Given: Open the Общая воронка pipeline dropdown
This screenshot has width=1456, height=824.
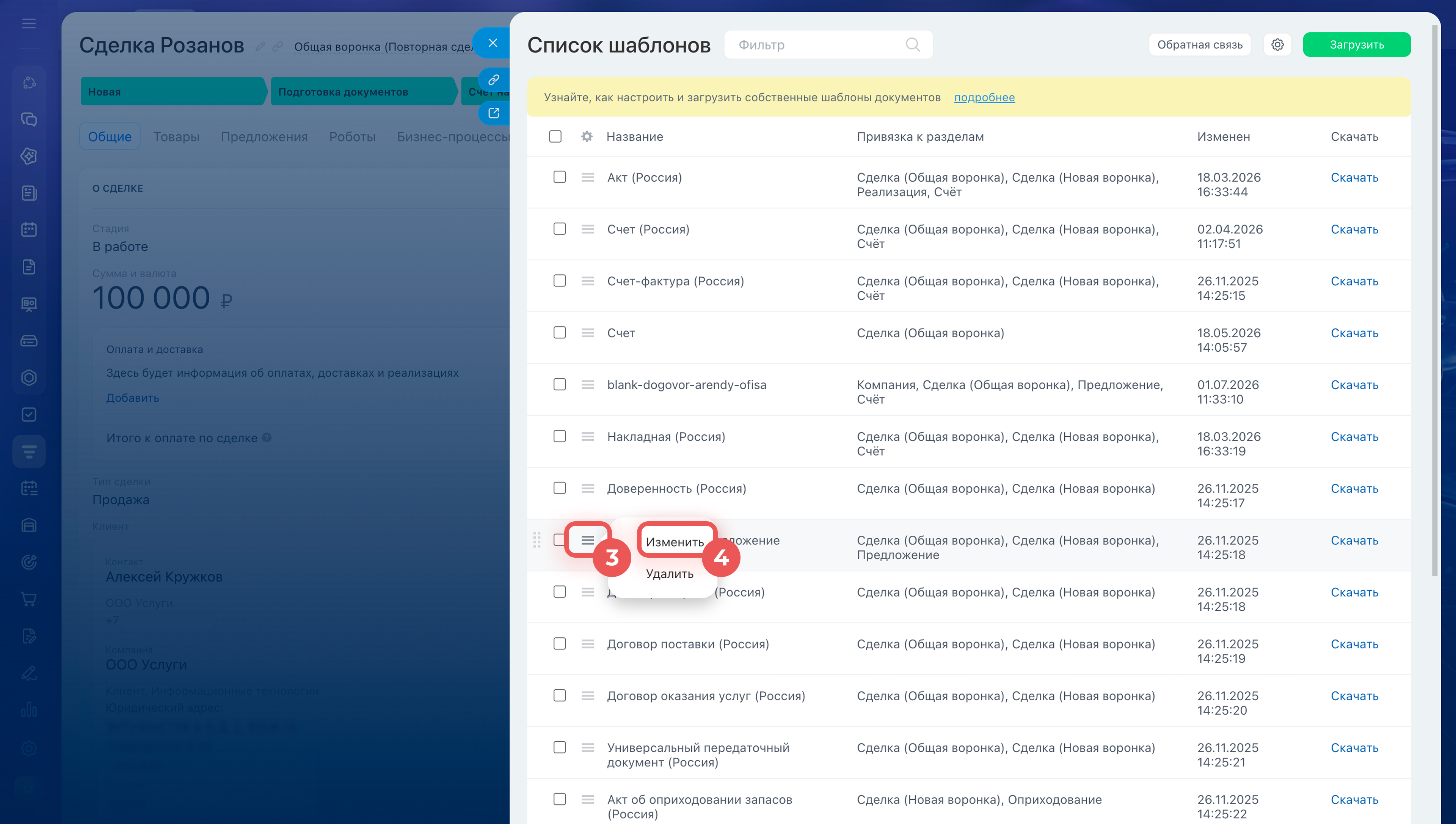Looking at the screenshot, I should (384, 46).
